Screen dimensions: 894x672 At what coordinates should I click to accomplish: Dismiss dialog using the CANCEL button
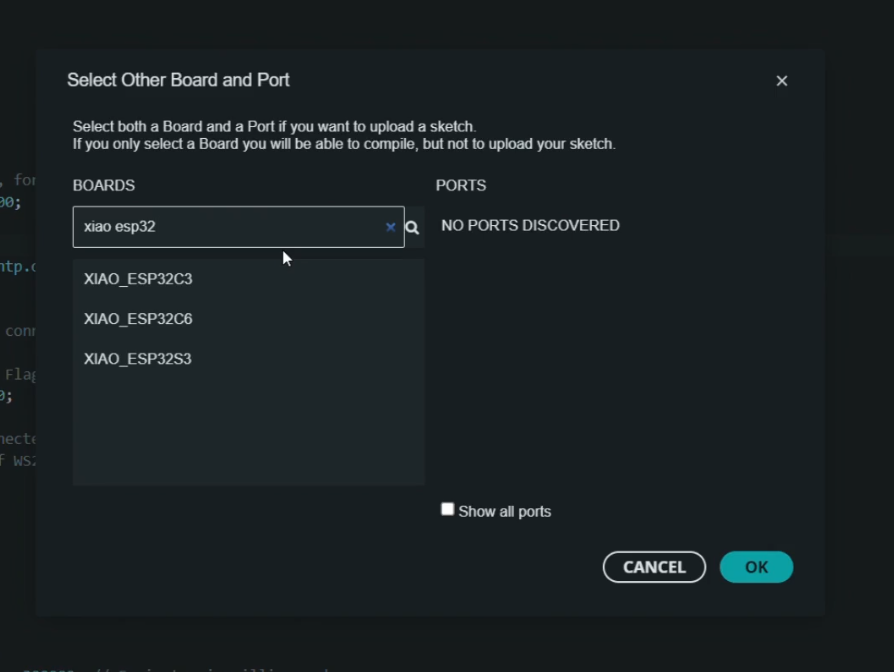654,567
